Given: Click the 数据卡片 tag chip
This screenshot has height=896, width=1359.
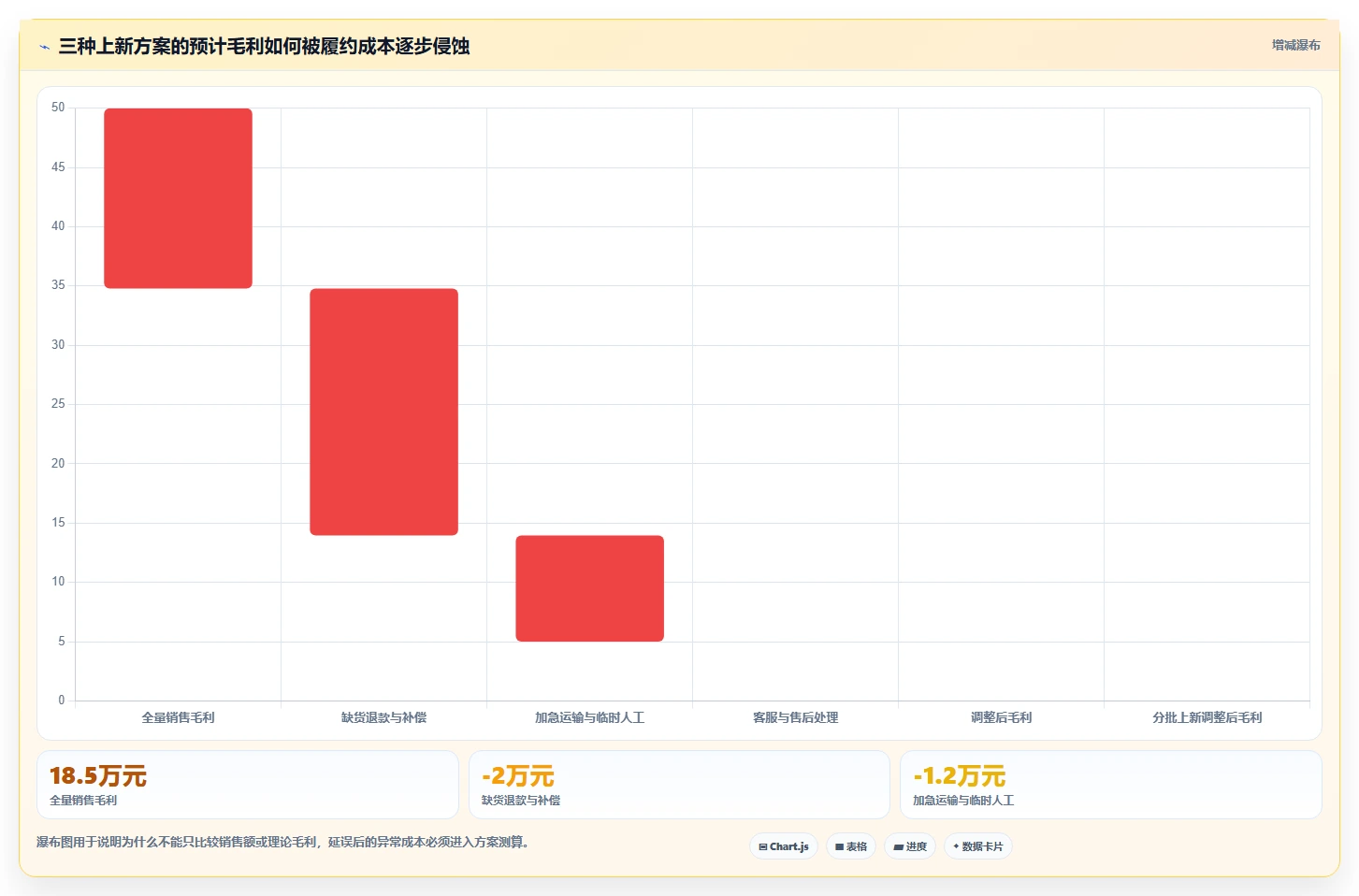Looking at the screenshot, I should pos(978,846).
